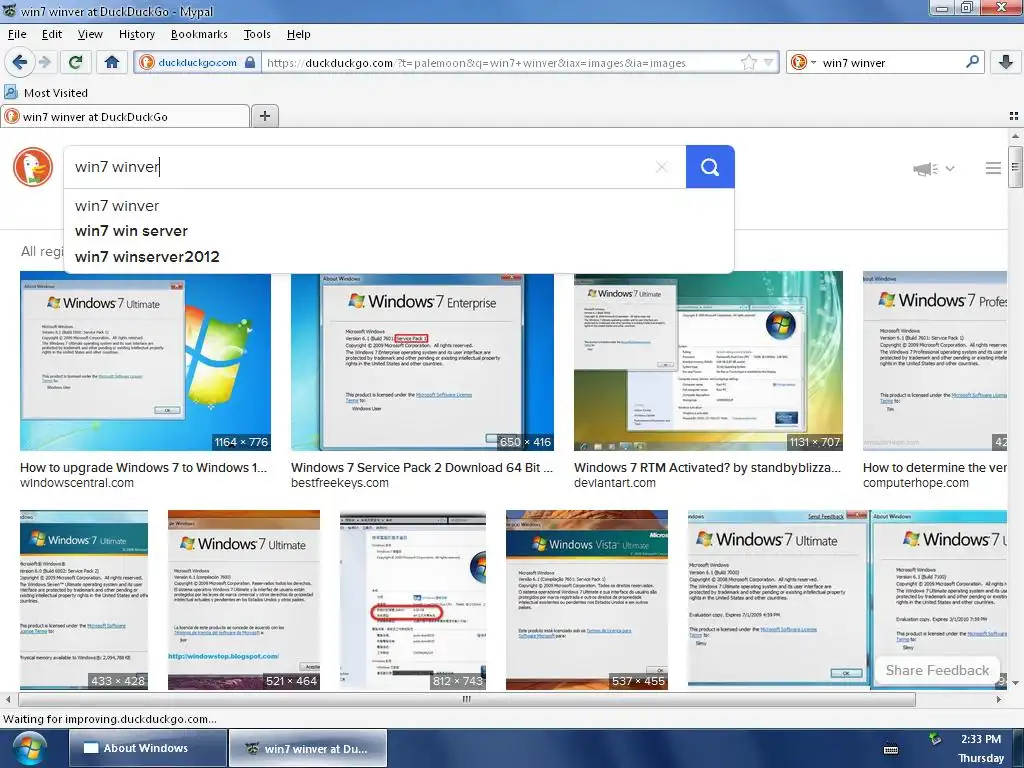Click the on-screen keyboard tray icon
Viewport: 1024px width, 768px height.
pyautogui.click(x=891, y=749)
